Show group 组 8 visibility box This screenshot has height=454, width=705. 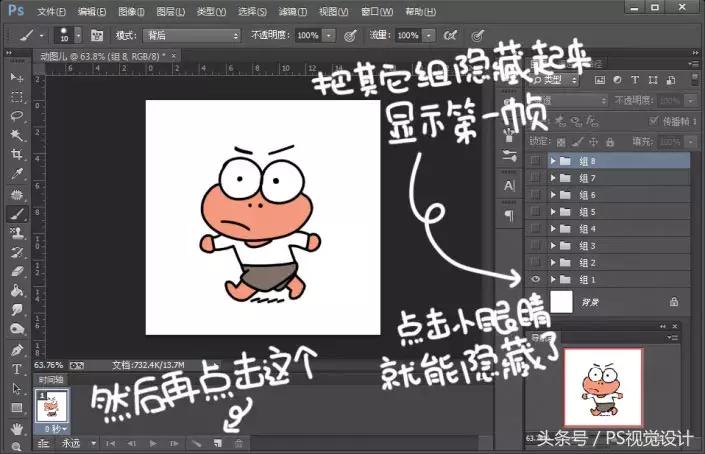tap(535, 161)
